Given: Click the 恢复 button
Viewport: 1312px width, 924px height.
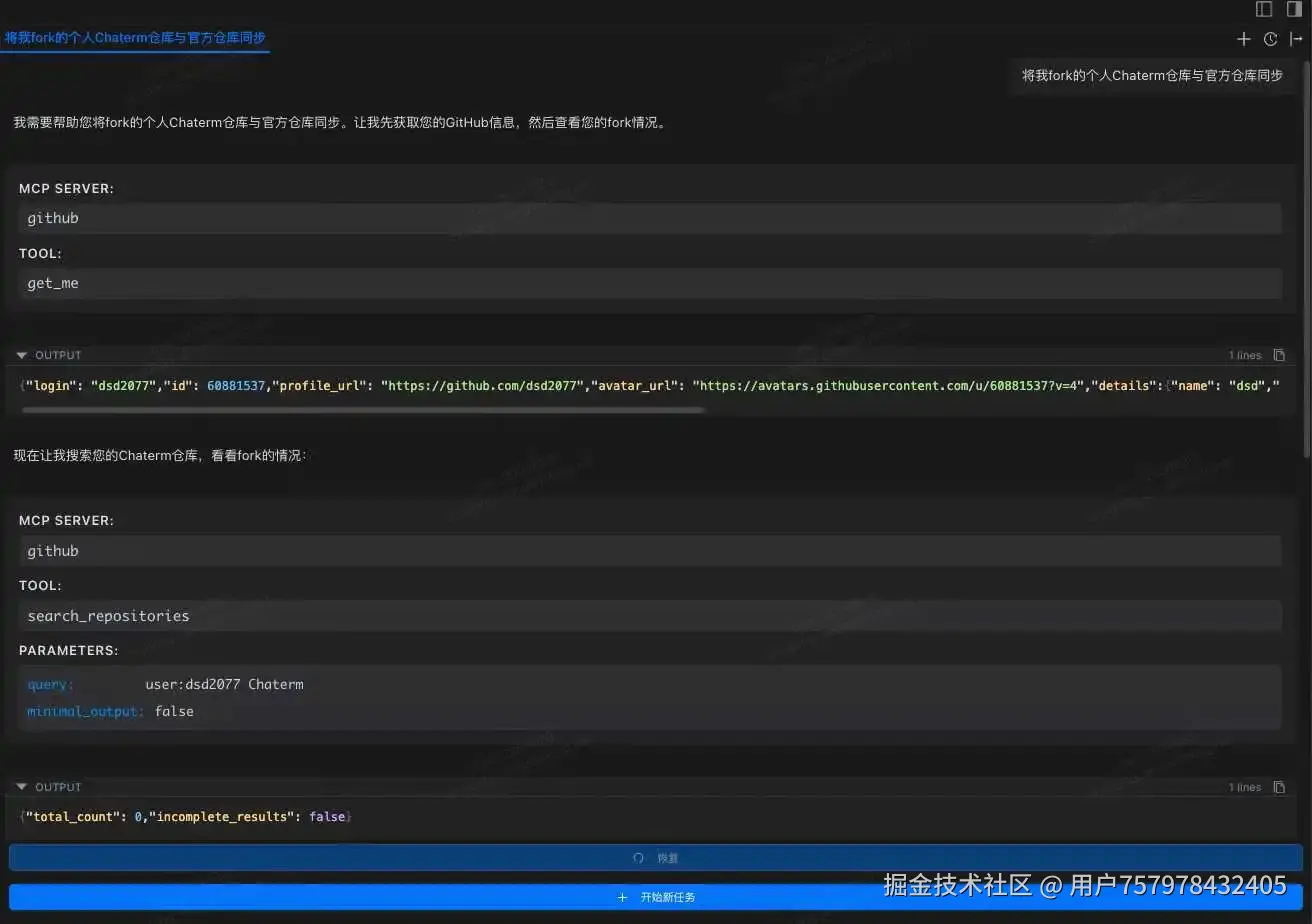Looking at the screenshot, I should [x=656, y=858].
